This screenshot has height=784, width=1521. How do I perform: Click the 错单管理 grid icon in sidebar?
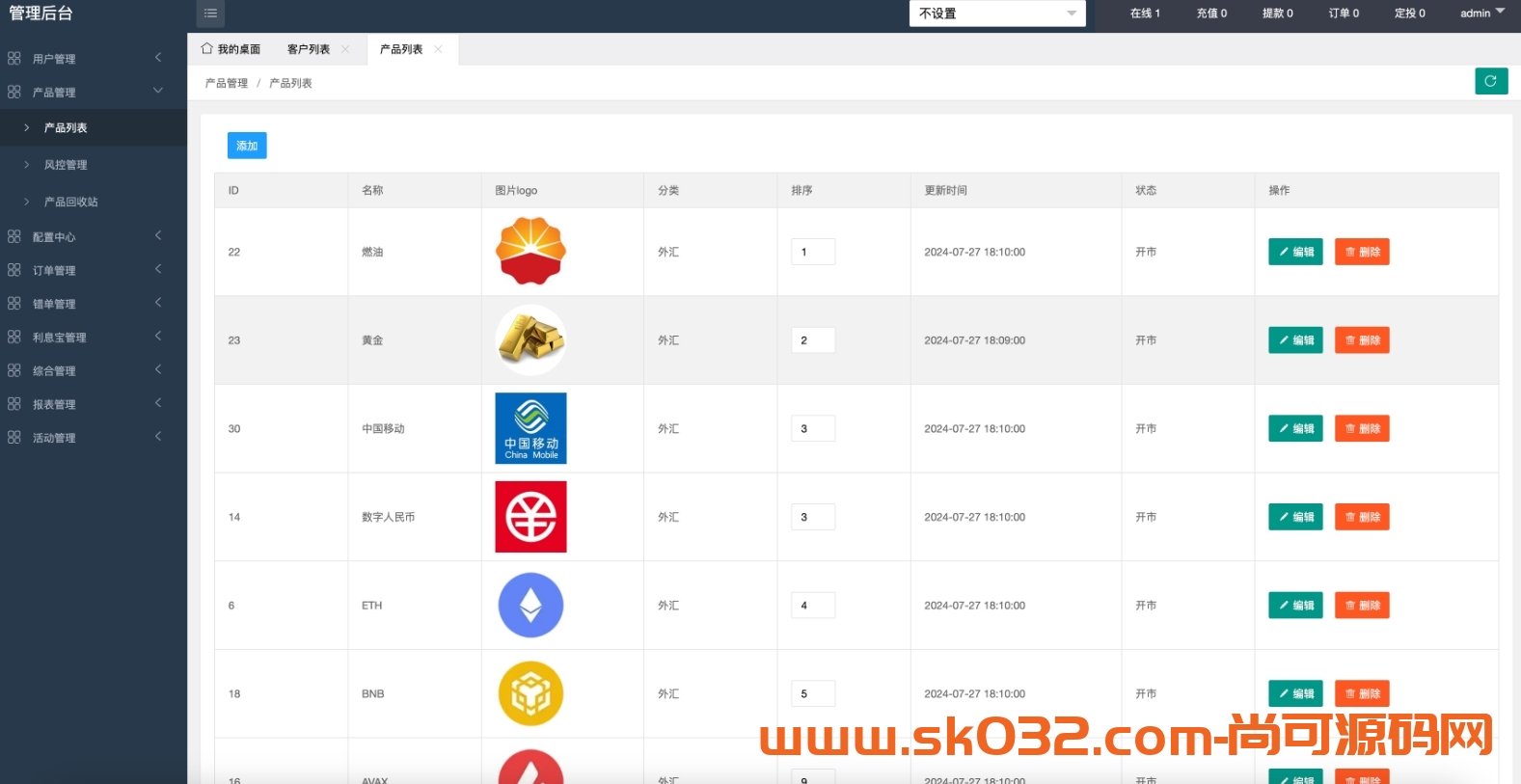[x=14, y=303]
